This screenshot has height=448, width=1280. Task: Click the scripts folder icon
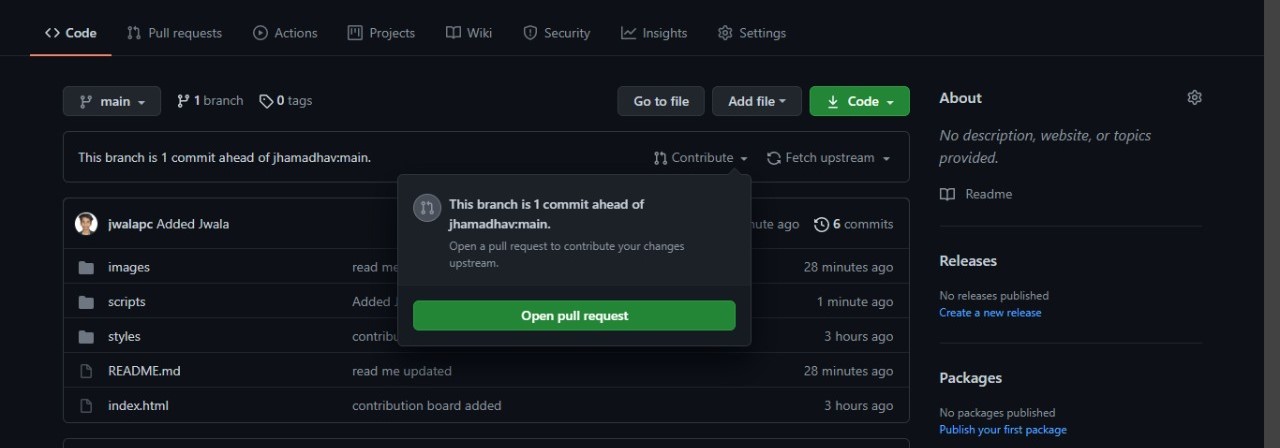click(x=86, y=302)
